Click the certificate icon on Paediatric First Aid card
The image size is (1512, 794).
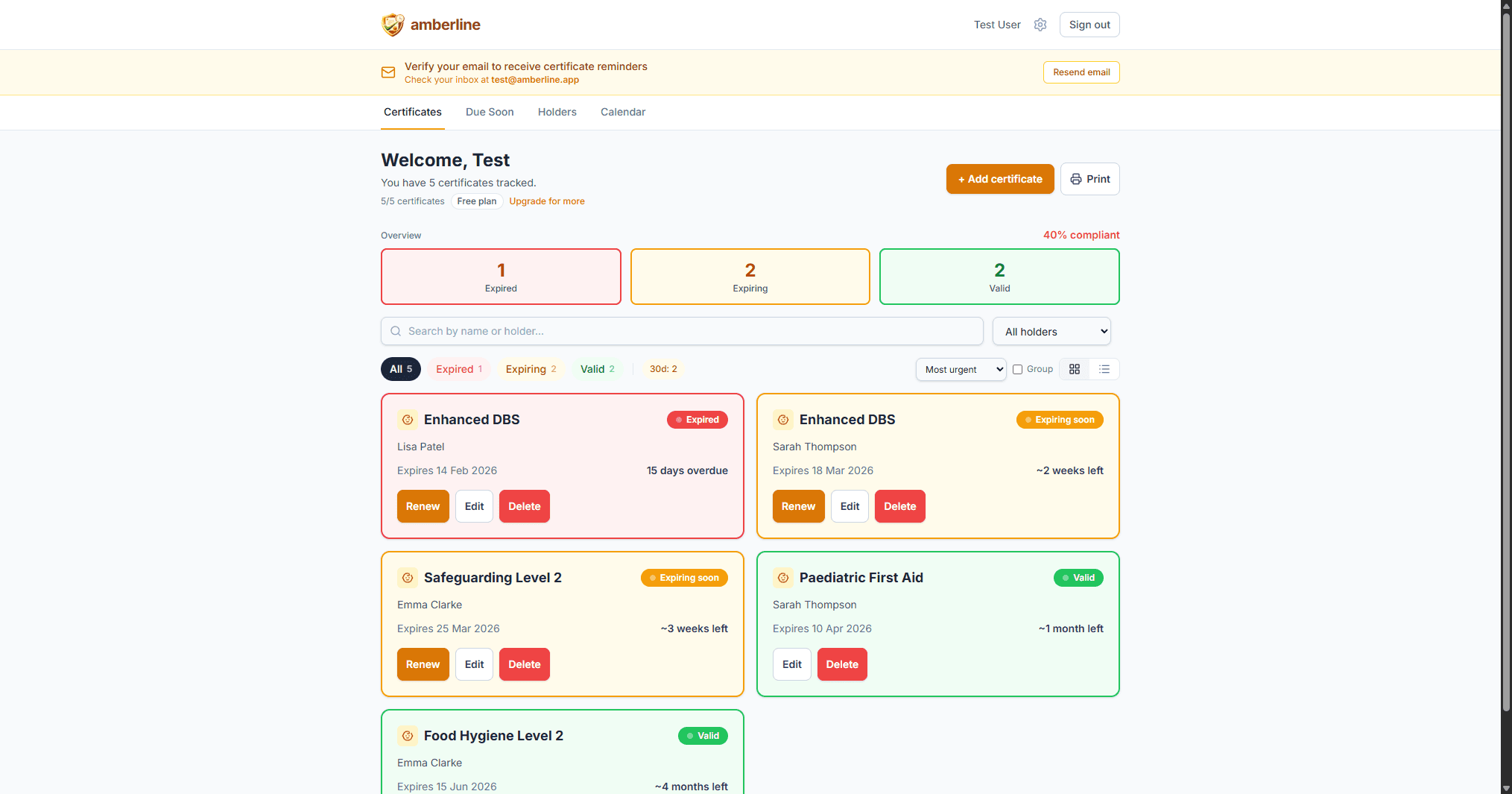pyautogui.click(x=783, y=578)
